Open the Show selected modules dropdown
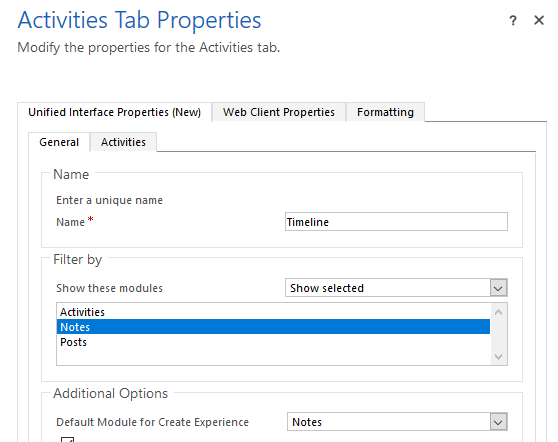The width and height of the screenshot is (558, 442). click(x=396, y=288)
